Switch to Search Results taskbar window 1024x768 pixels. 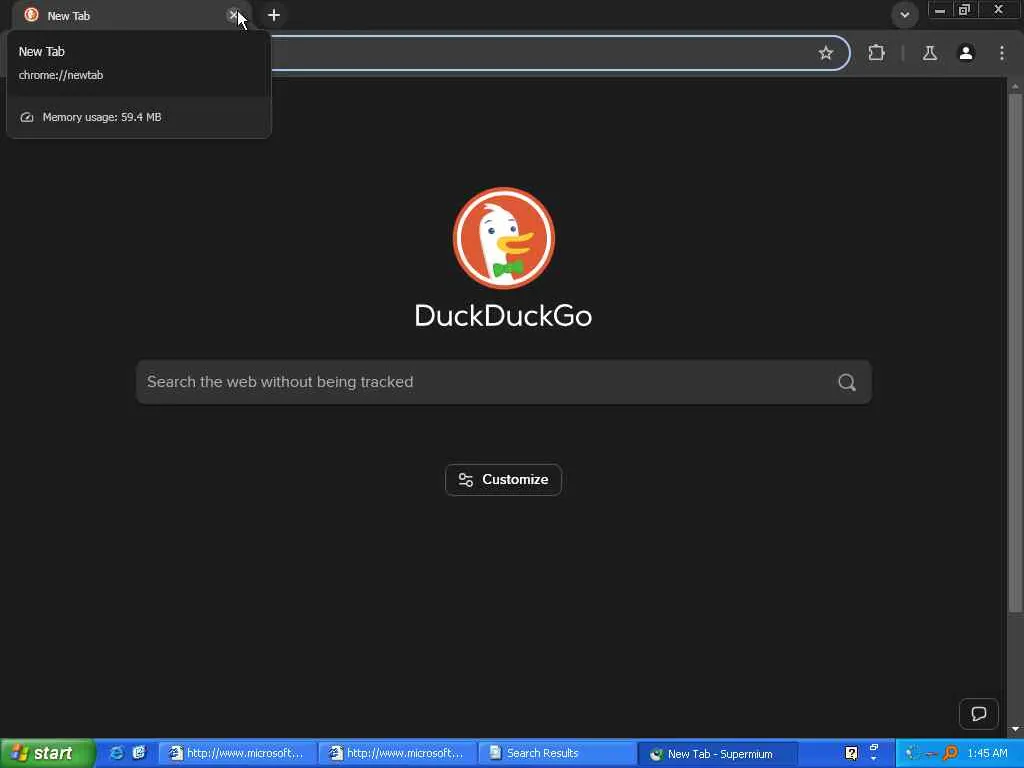pyautogui.click(x=557, y=754)
